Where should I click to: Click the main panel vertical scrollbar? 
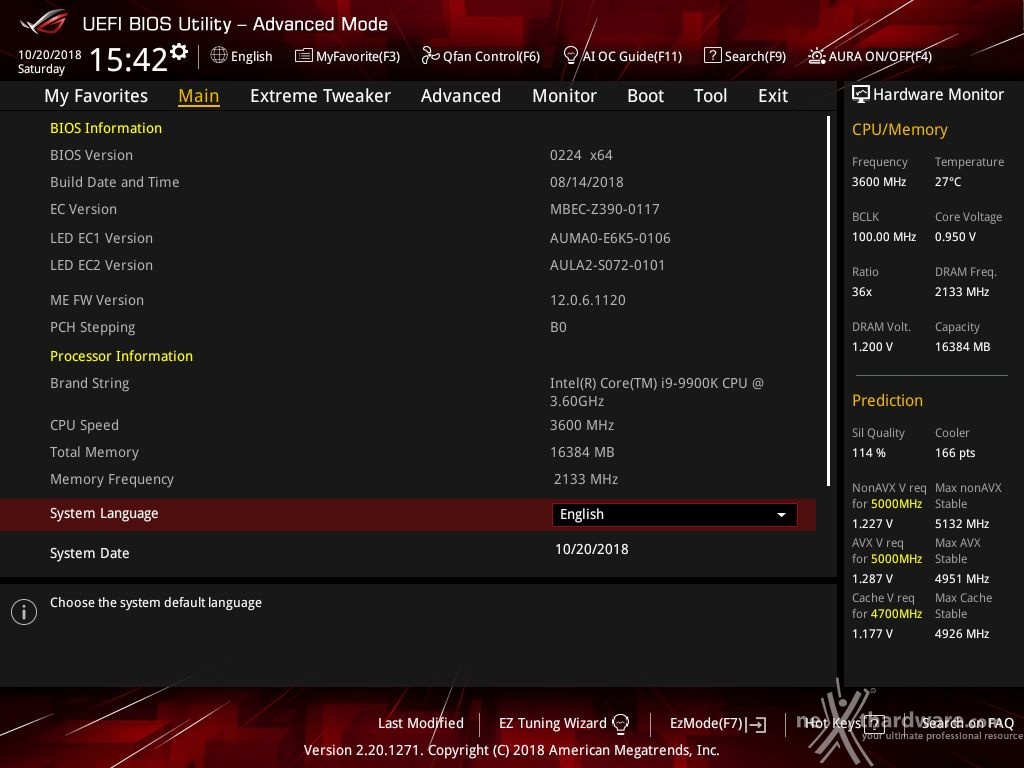click(x=828, y=300)
